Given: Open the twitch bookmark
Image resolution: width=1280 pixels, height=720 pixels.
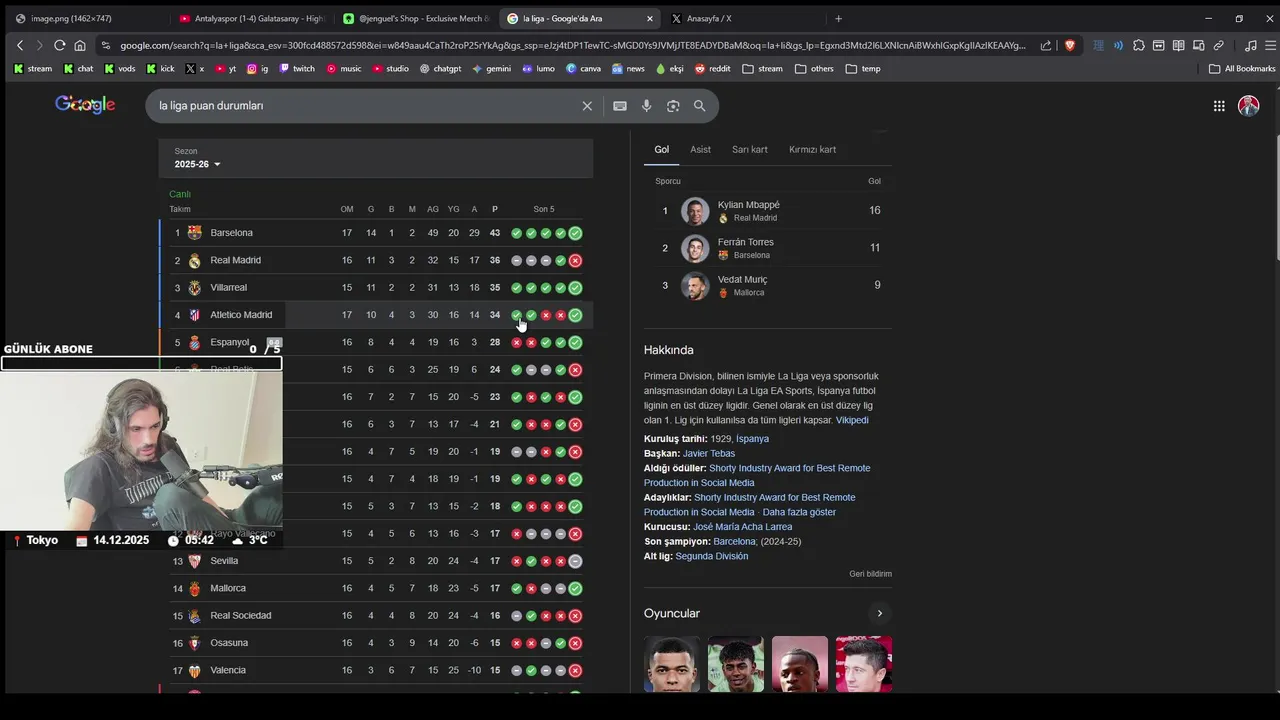Looking at the screenshot, I should tap(296, 69).
